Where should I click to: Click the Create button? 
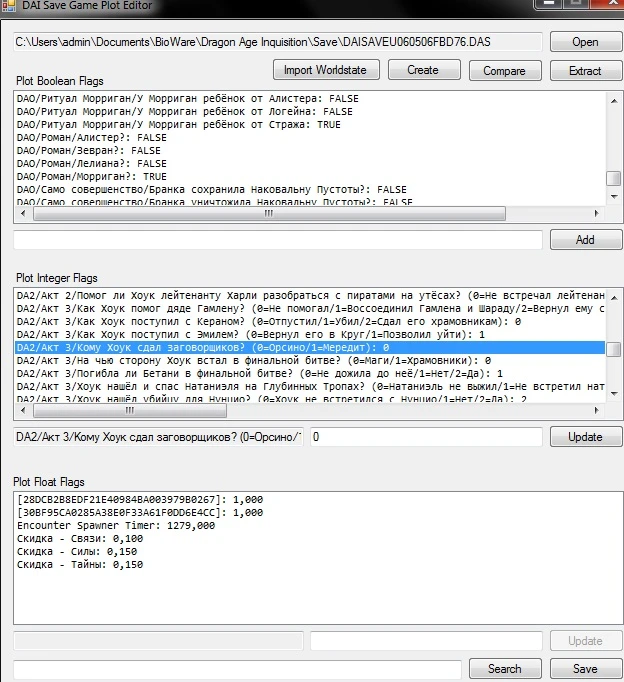[424, 70]
